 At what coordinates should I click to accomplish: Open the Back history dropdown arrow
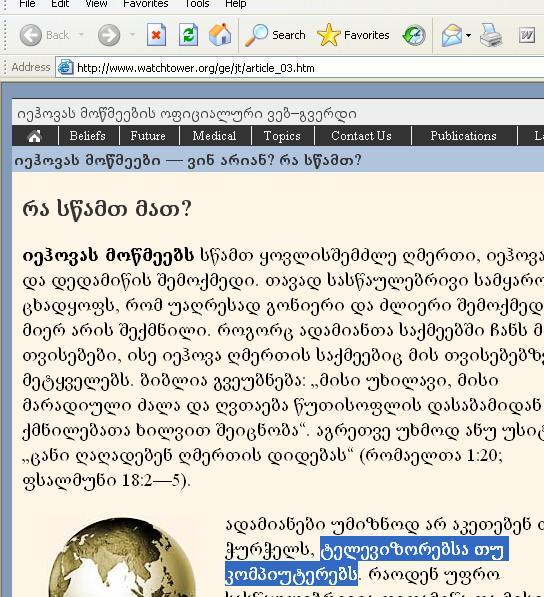[81, 35]
